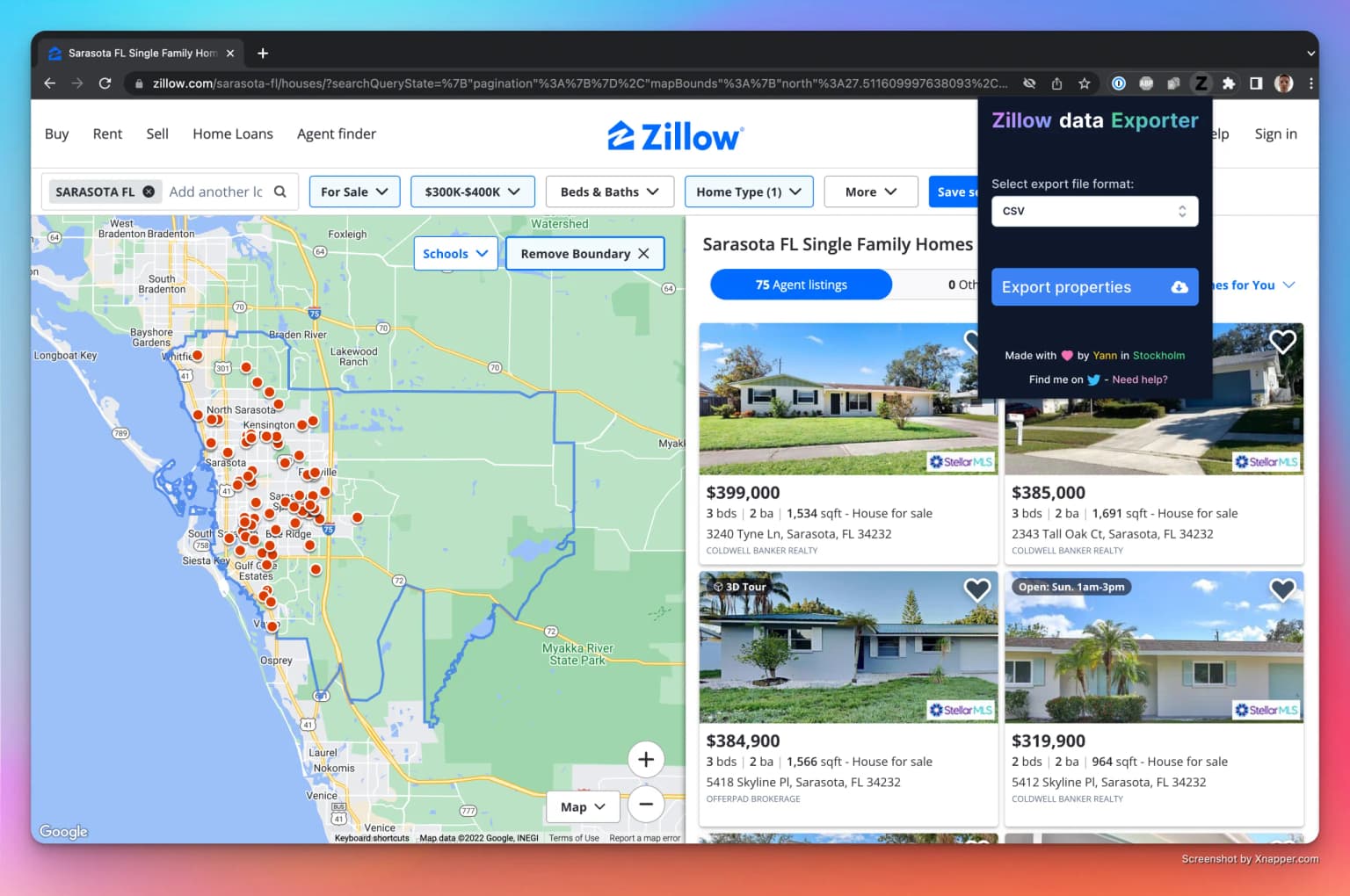This screenshot has height=896, width=1350.
Task: Bookmark this page with star icon
Action: coord(1085,83)
